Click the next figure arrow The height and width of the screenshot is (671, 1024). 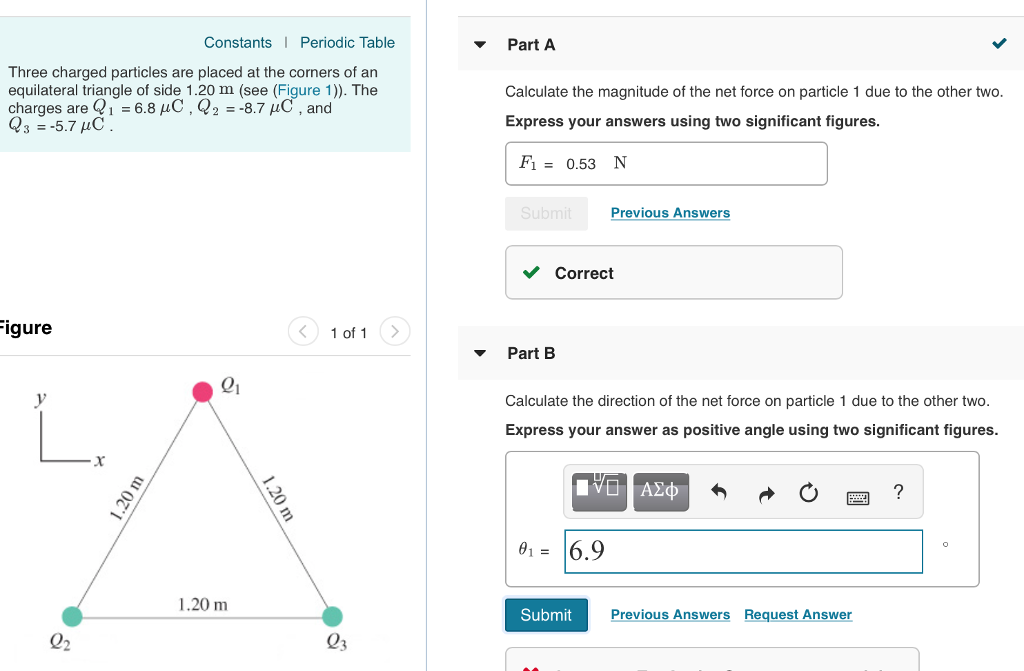click(395, 331)
